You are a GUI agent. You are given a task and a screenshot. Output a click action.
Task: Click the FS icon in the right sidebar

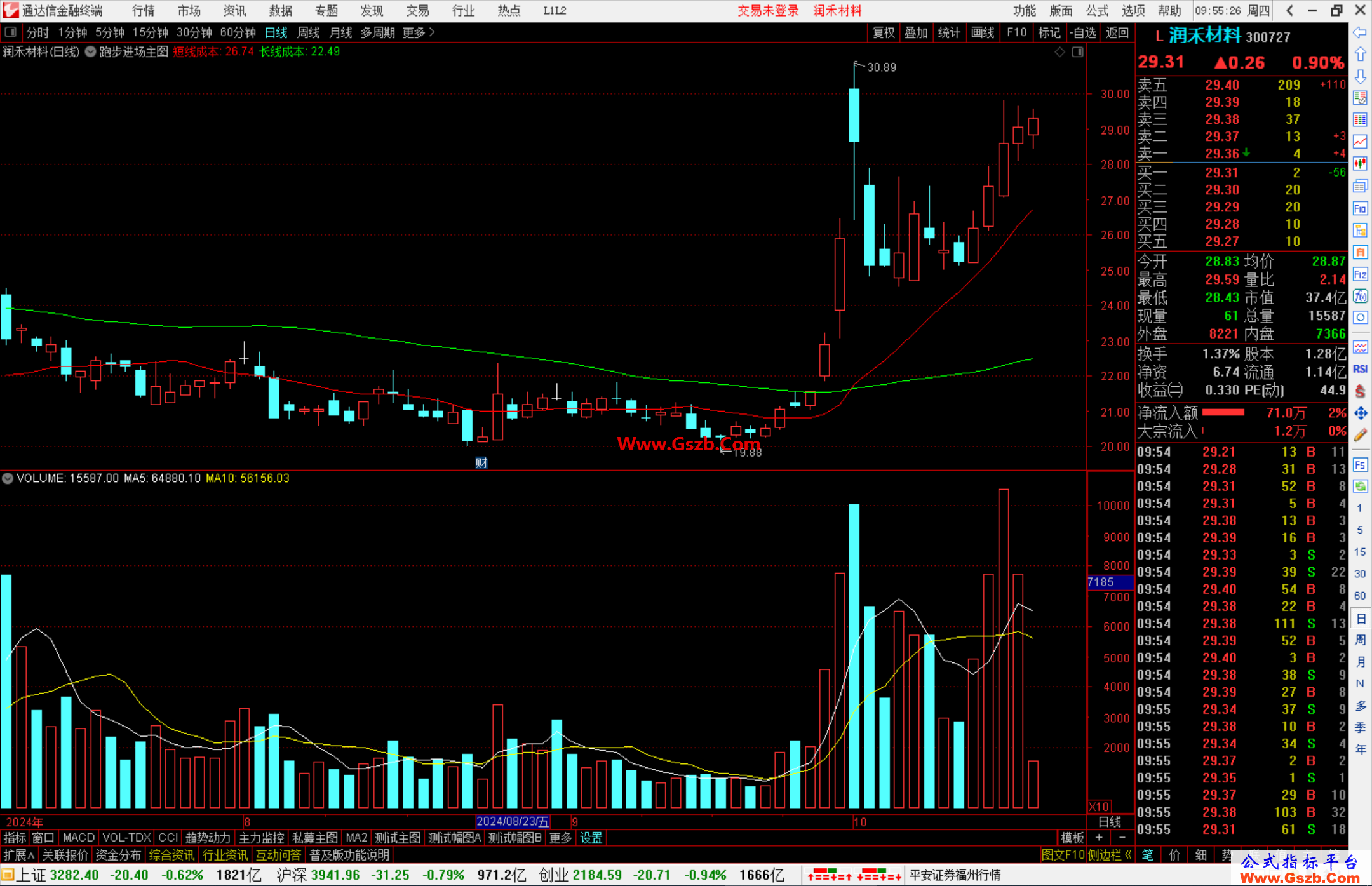click(x=1360, y=465)
